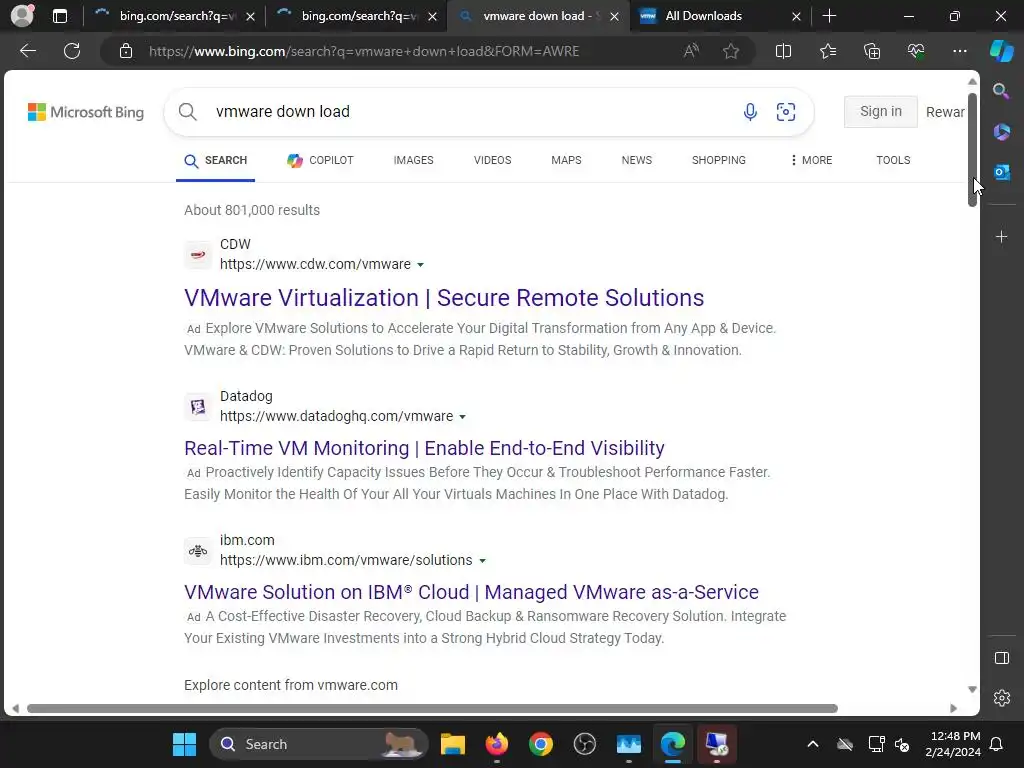Screen dimensions: 1024x768
Task: Click Sign in button on Bing
Action: pos(880,112)
